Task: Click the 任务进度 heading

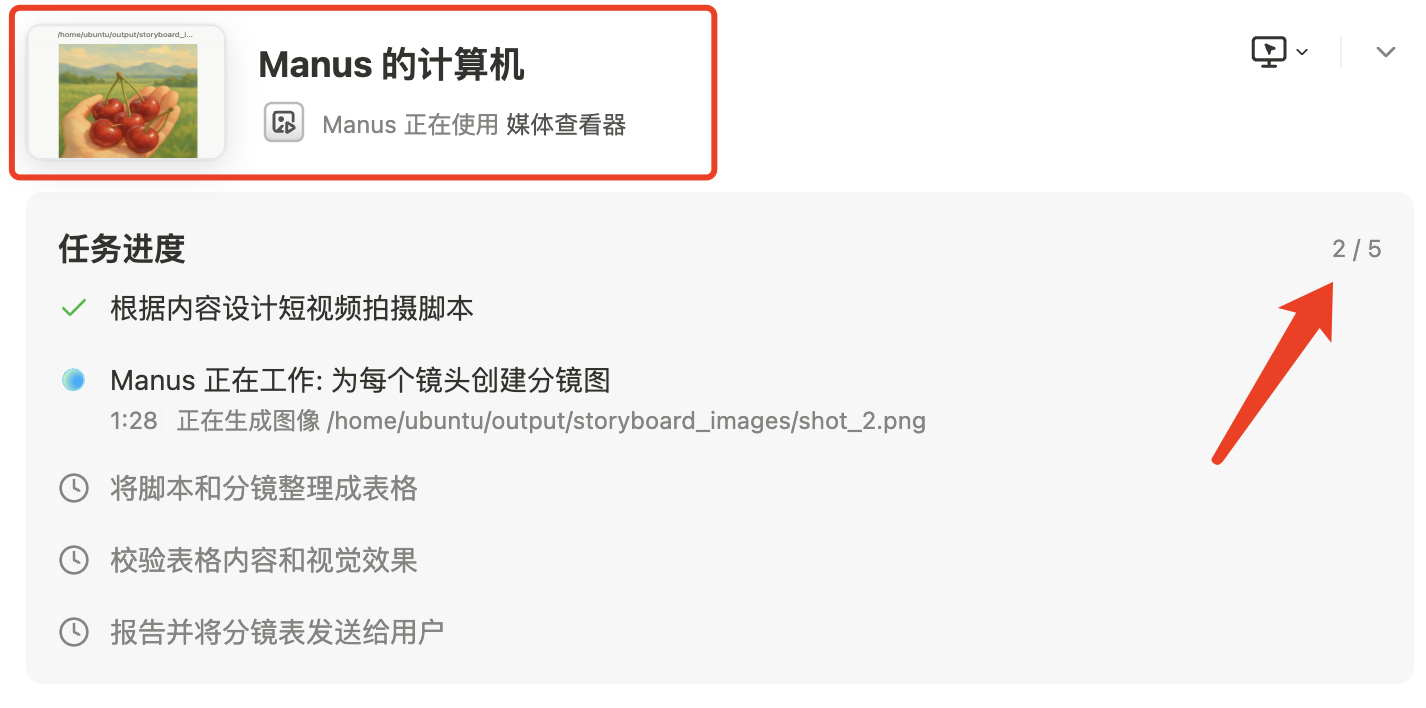Action: pos(122,249)
